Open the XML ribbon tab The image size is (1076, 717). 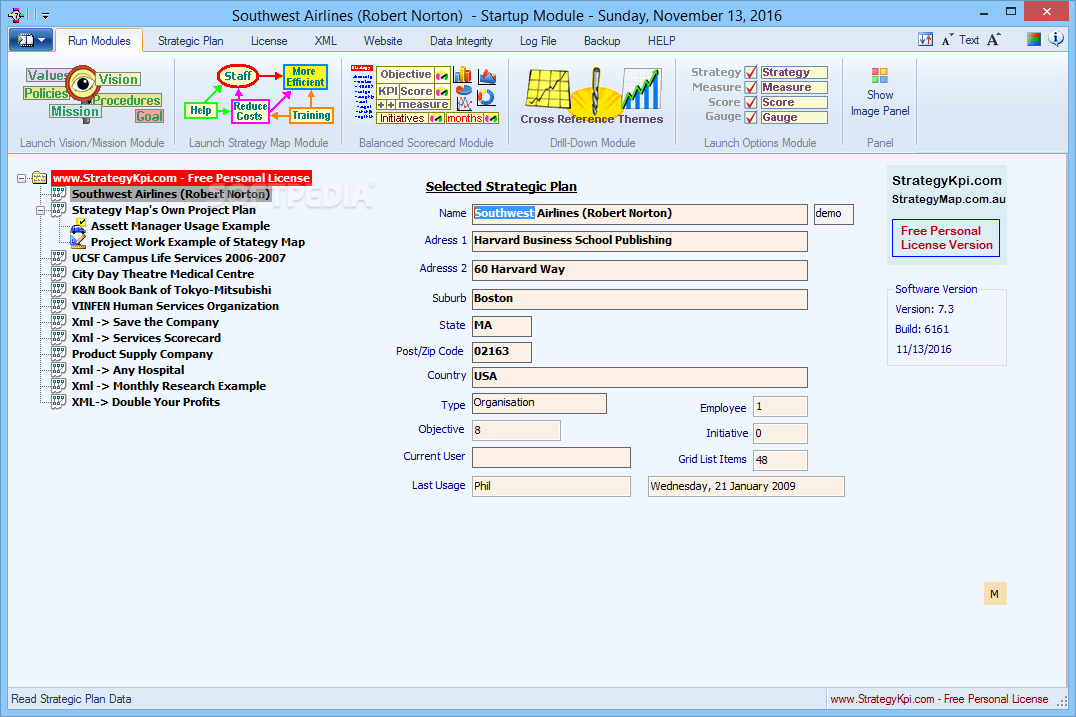pos(325,40)
